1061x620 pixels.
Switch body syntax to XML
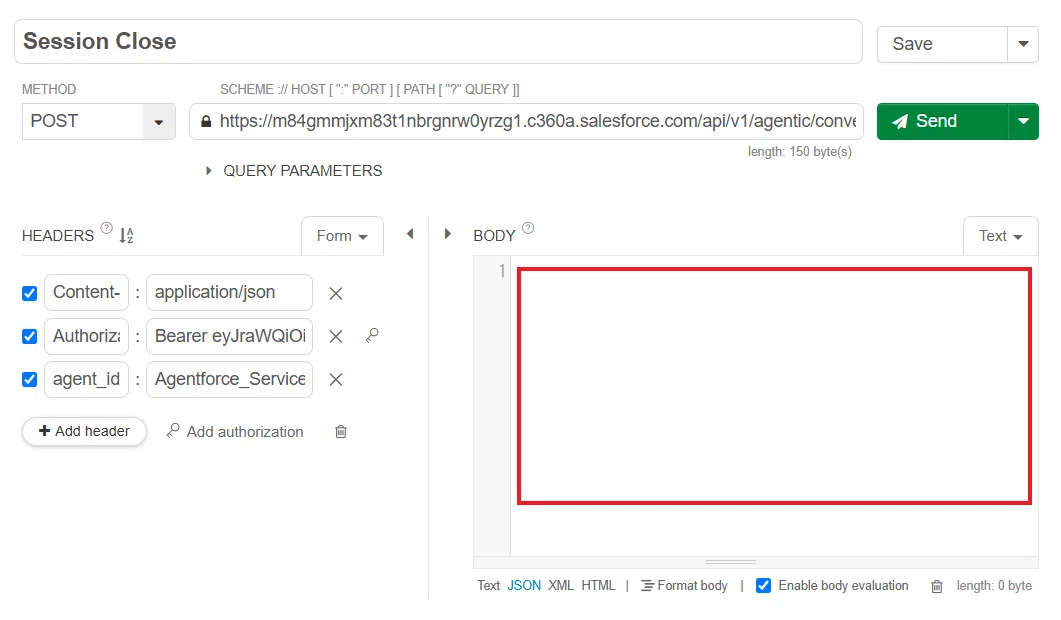pos(561,585)
